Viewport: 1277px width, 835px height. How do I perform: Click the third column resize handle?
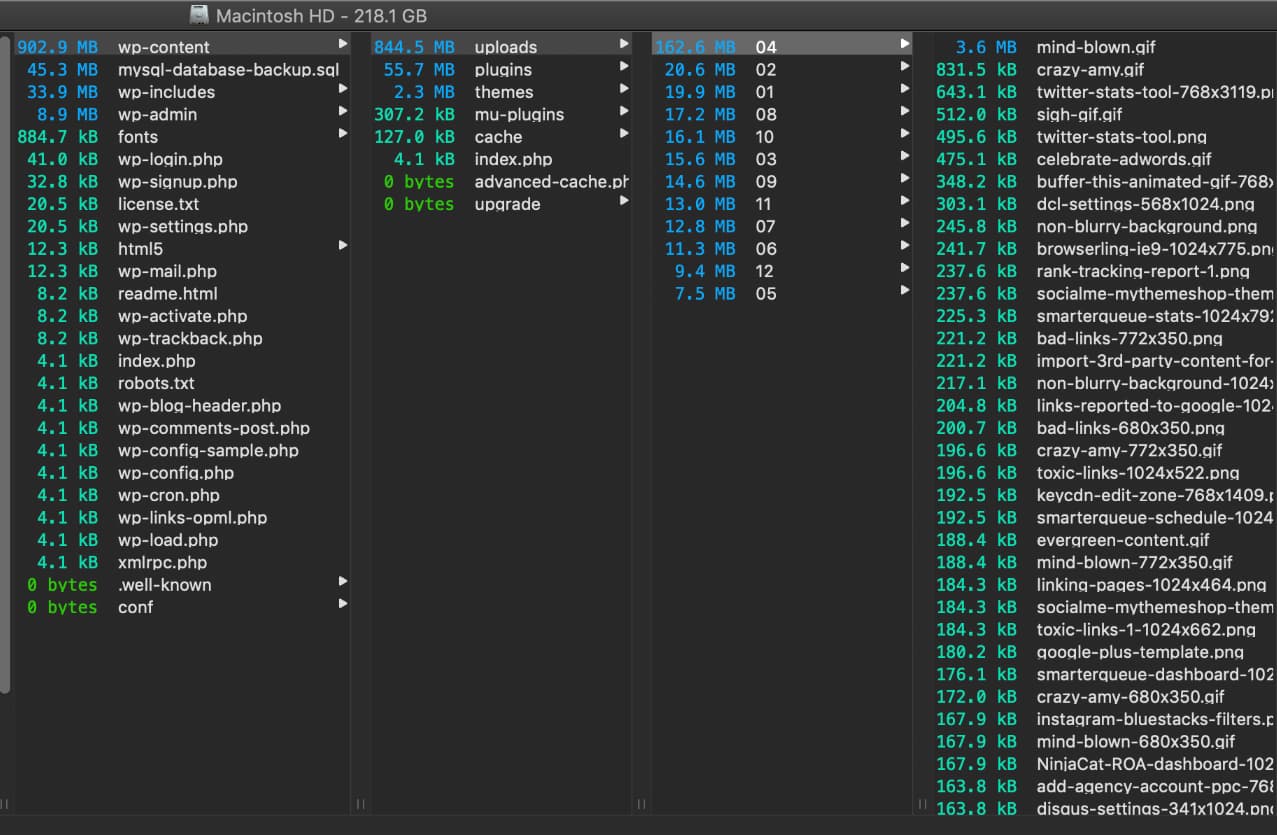[x=921, y=804]
